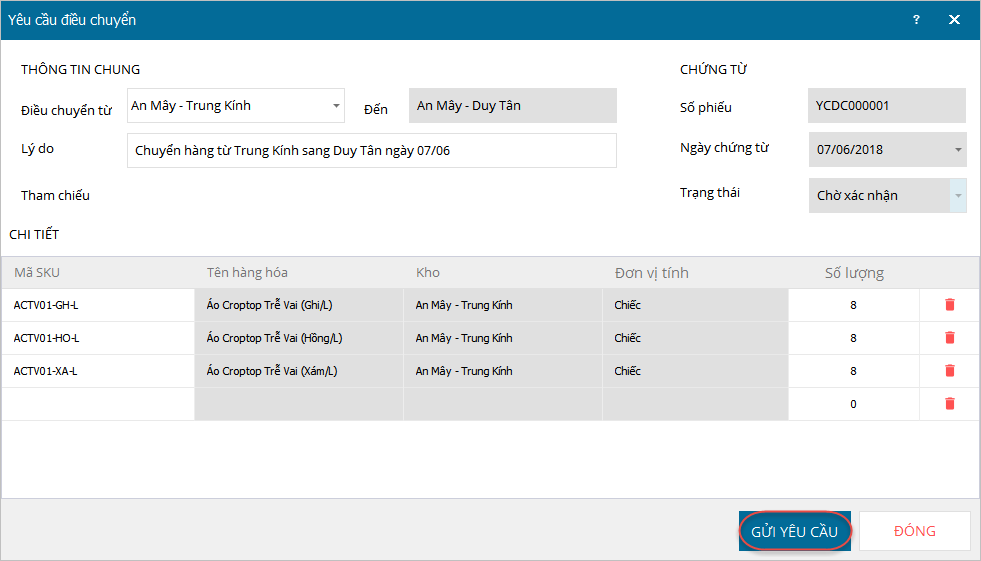Delete the ACTV01-XA-L row
Viewport: 981px width, 561px height.
tap(949, 371)
